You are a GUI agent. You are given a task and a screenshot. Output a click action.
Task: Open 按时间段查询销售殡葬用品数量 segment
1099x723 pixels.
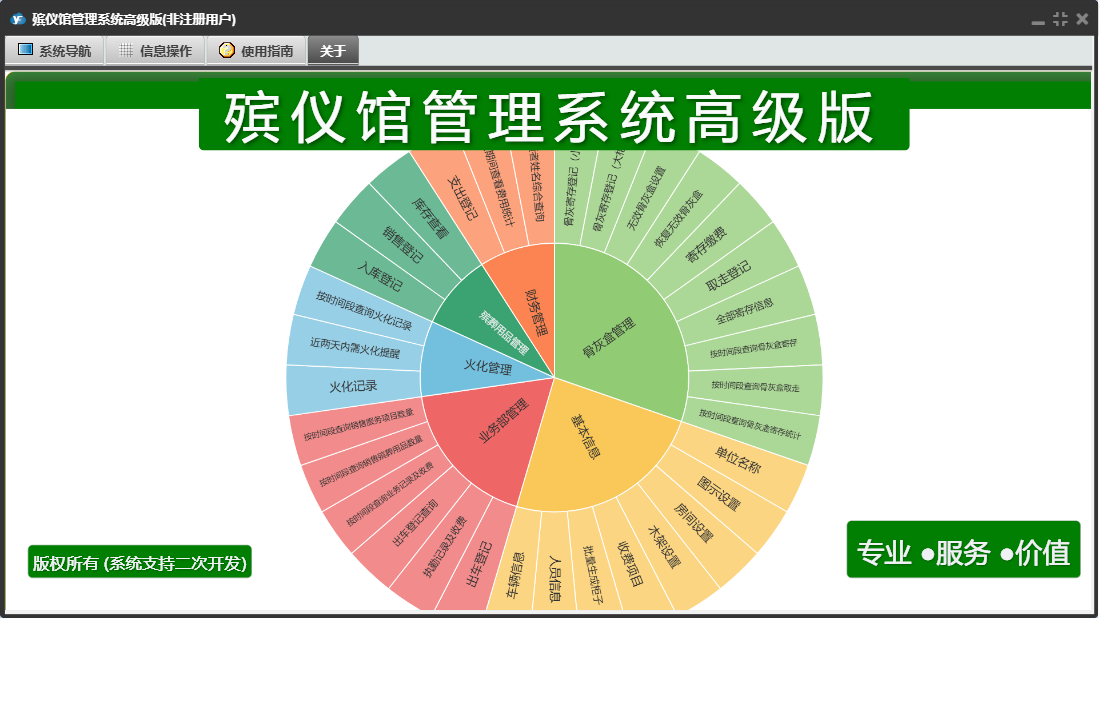coord(371,460)
